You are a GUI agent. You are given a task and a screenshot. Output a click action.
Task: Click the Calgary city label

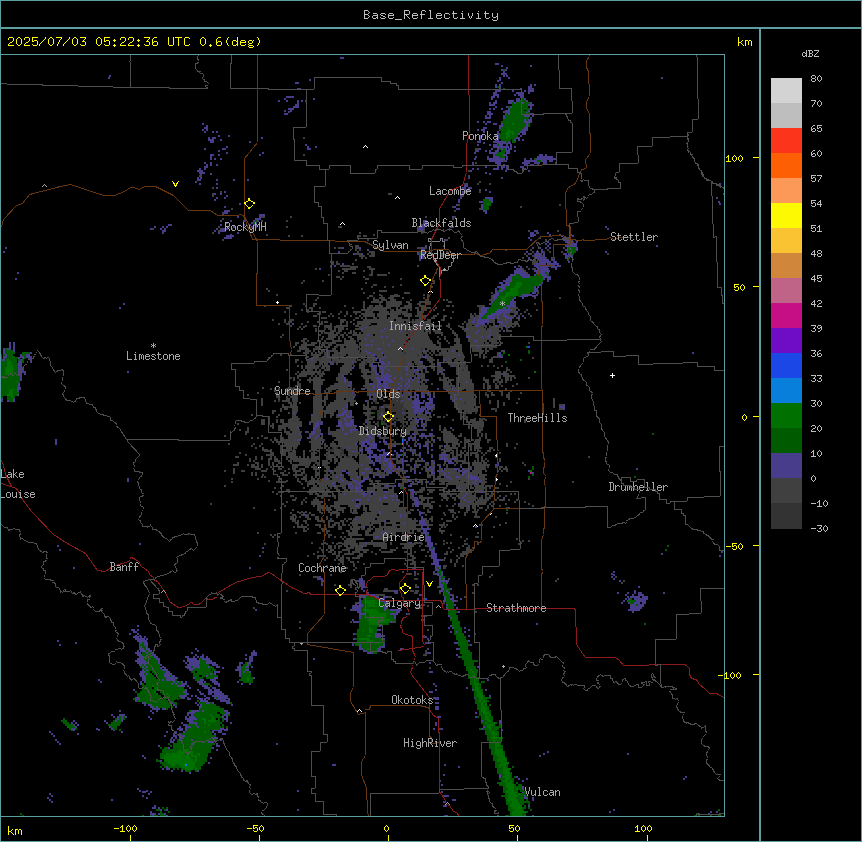(399, 603)
